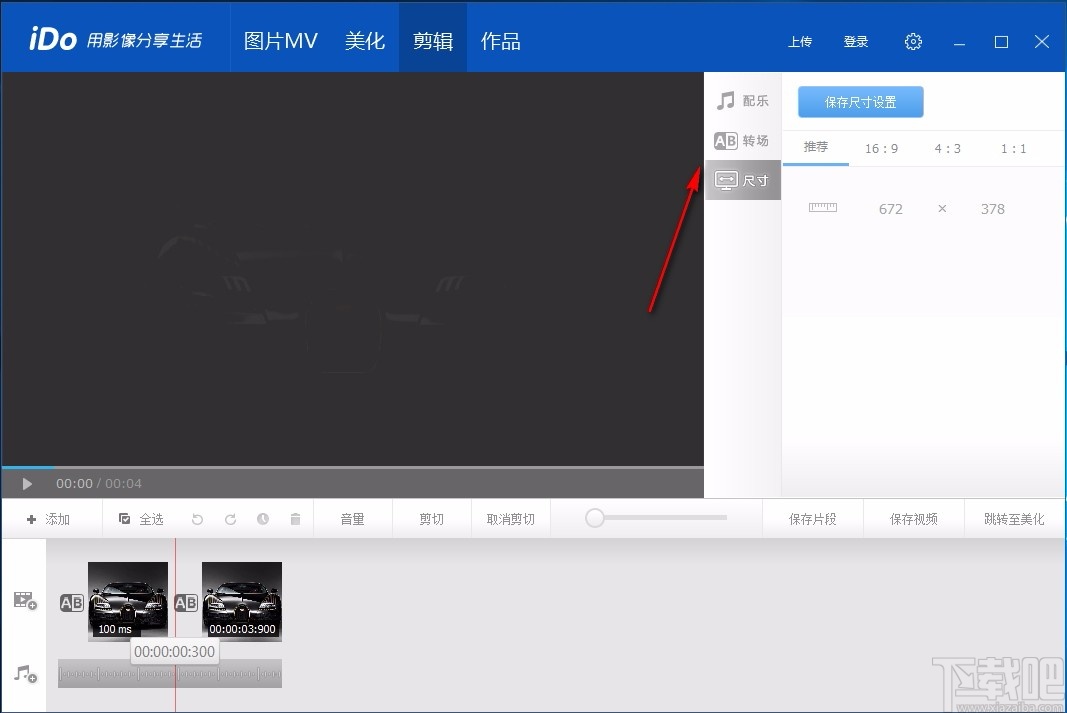1067x713 pixels.
Task: Click 全选 select all
Action: pos(142,519)
